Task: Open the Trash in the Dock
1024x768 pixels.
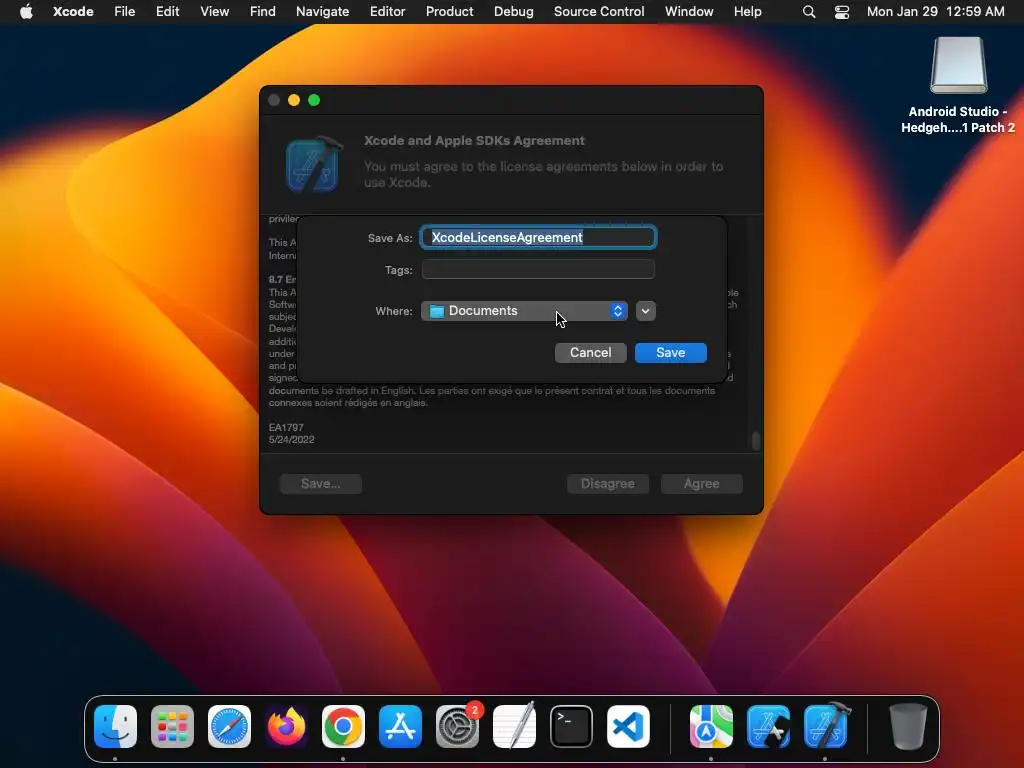Action: click(x=908, y=726)
